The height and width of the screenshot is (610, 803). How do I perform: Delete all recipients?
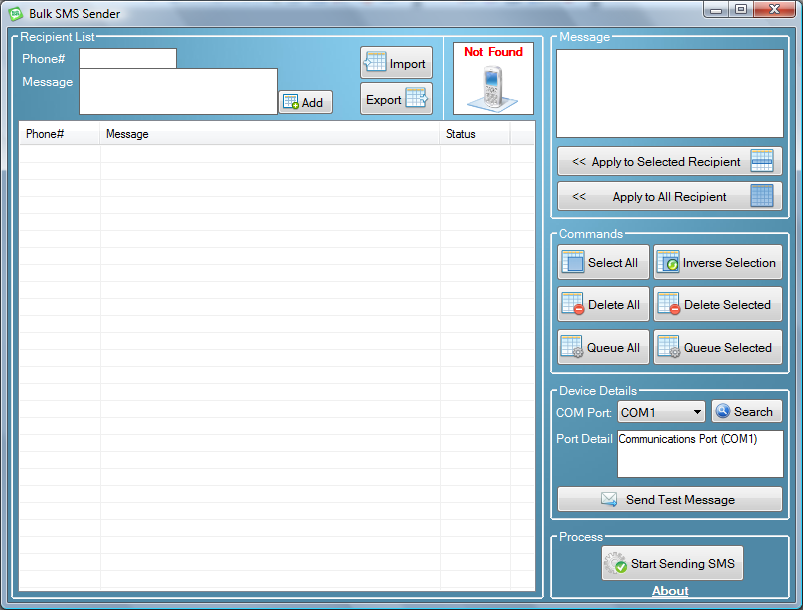[x=603, y=304]
